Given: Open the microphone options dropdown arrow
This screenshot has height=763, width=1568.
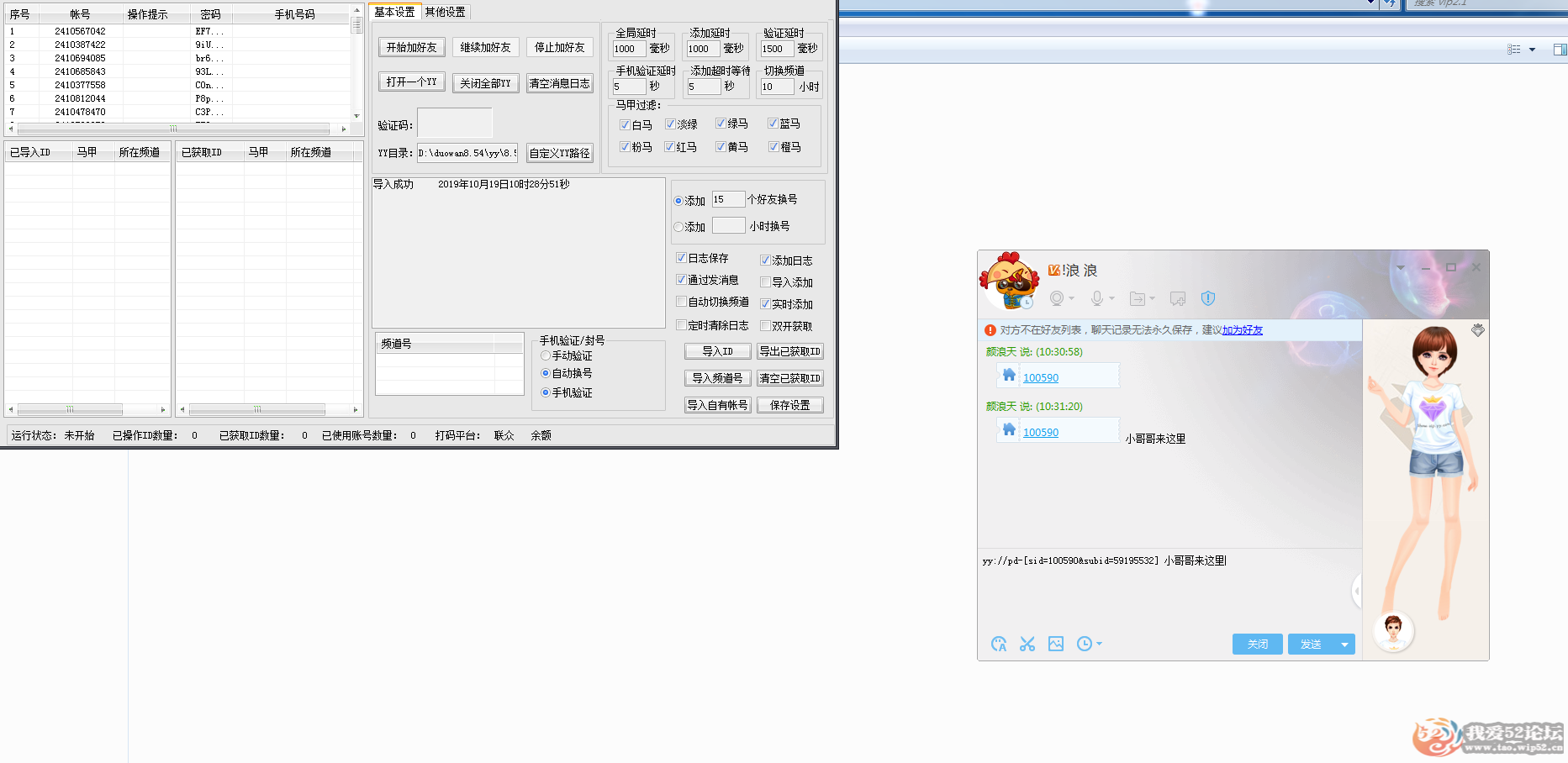Looking at the screenshot, I should click(1111, 298).
